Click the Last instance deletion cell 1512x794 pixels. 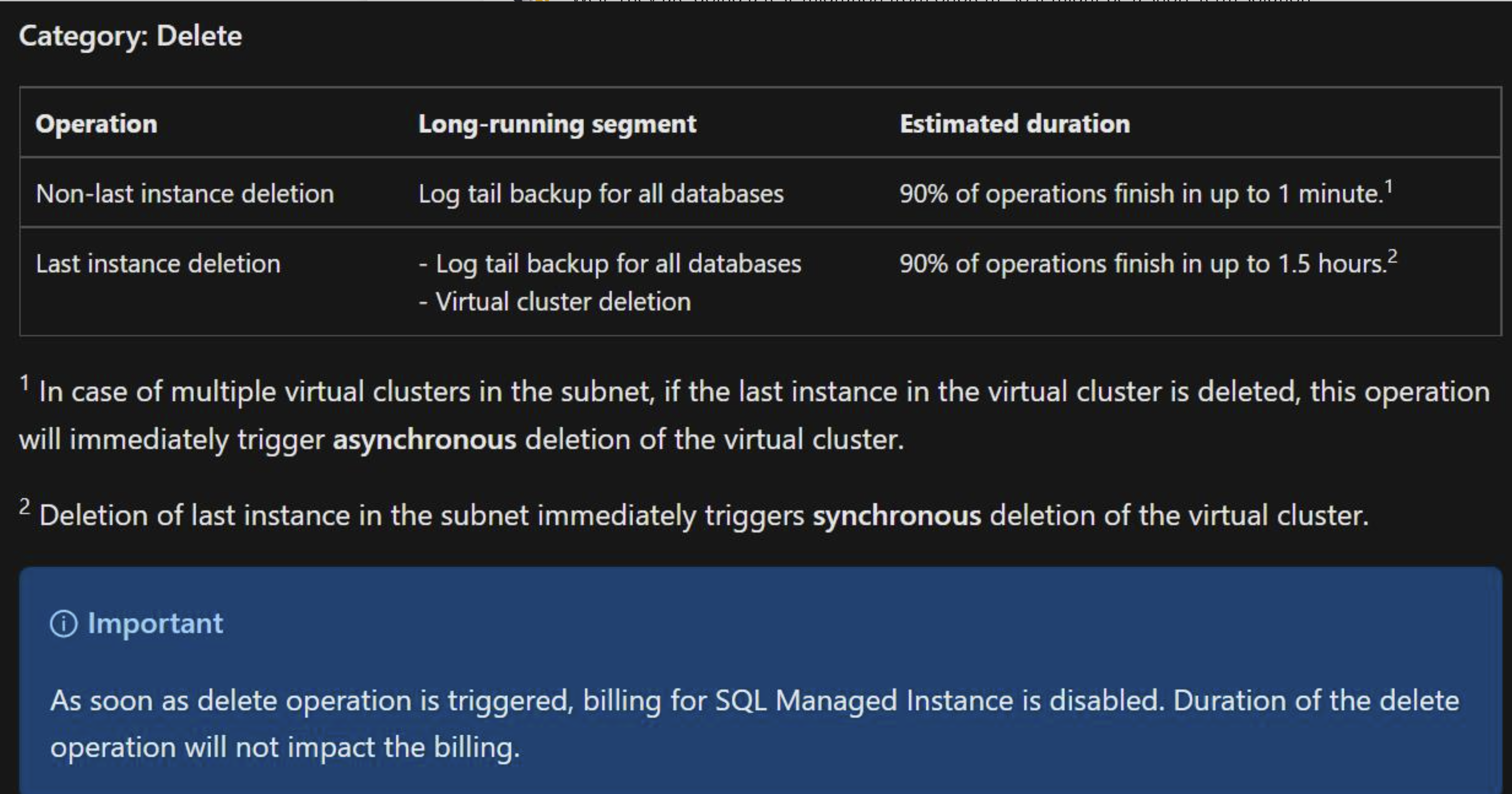158,264
